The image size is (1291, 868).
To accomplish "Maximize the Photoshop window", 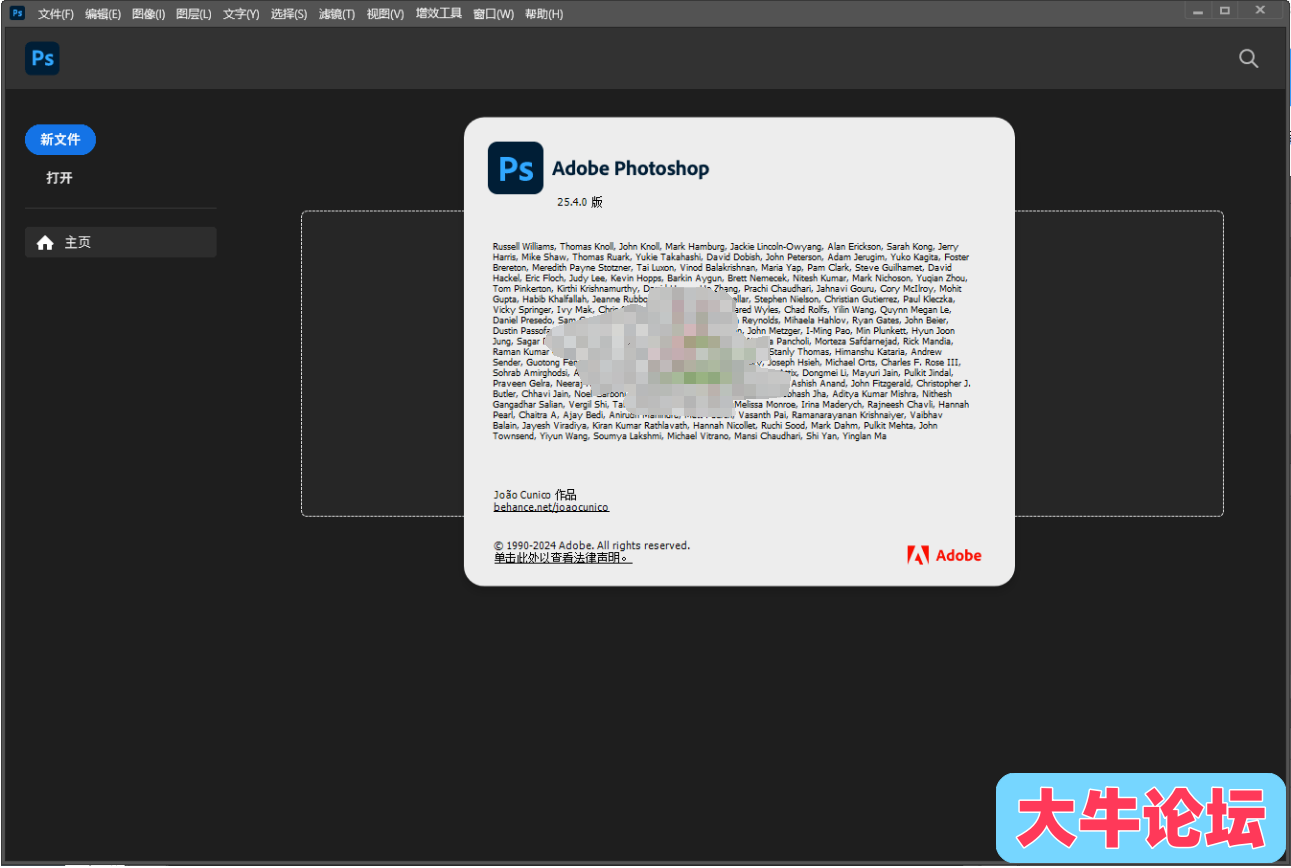I will pos(1225,10).
